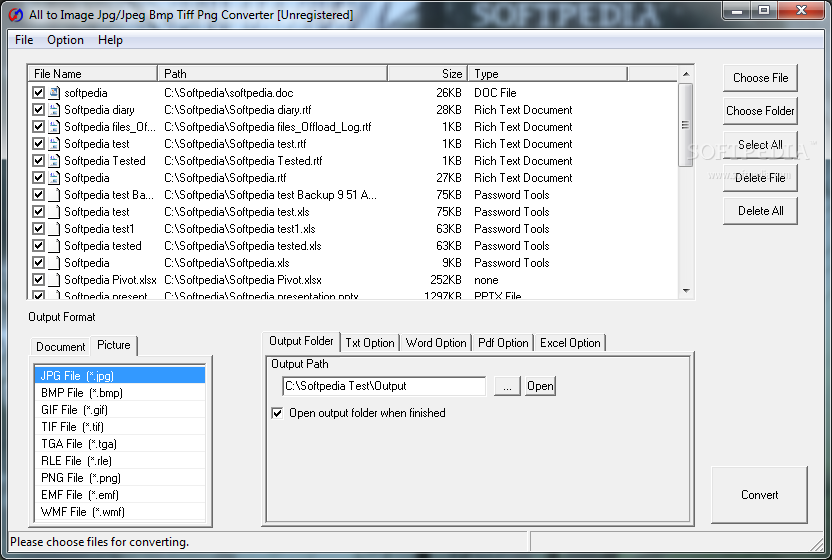832x560 pixels.
Task: Click the Softpedia test1 xls file icon
Action: [x=54, y=229]
